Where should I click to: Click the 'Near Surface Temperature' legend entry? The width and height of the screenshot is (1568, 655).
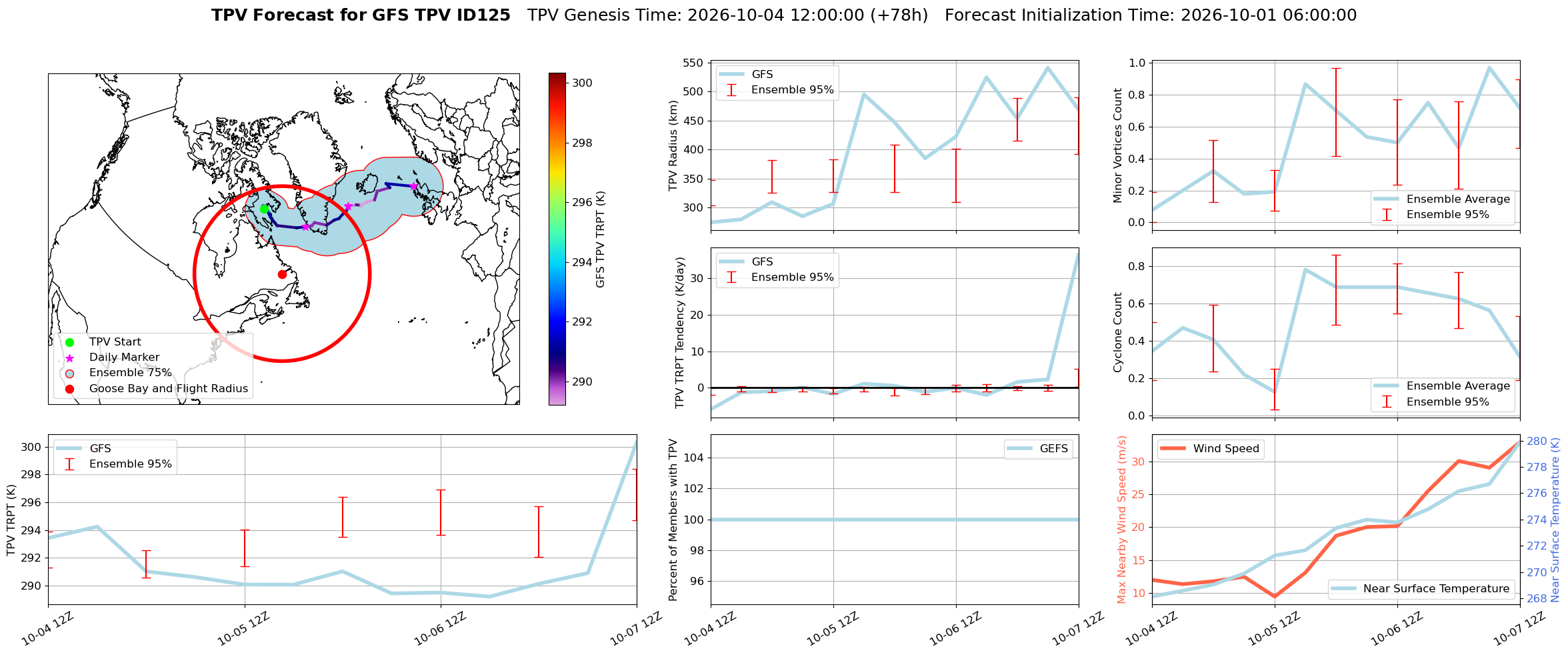pyautogui.click(x=1436, y=588)
